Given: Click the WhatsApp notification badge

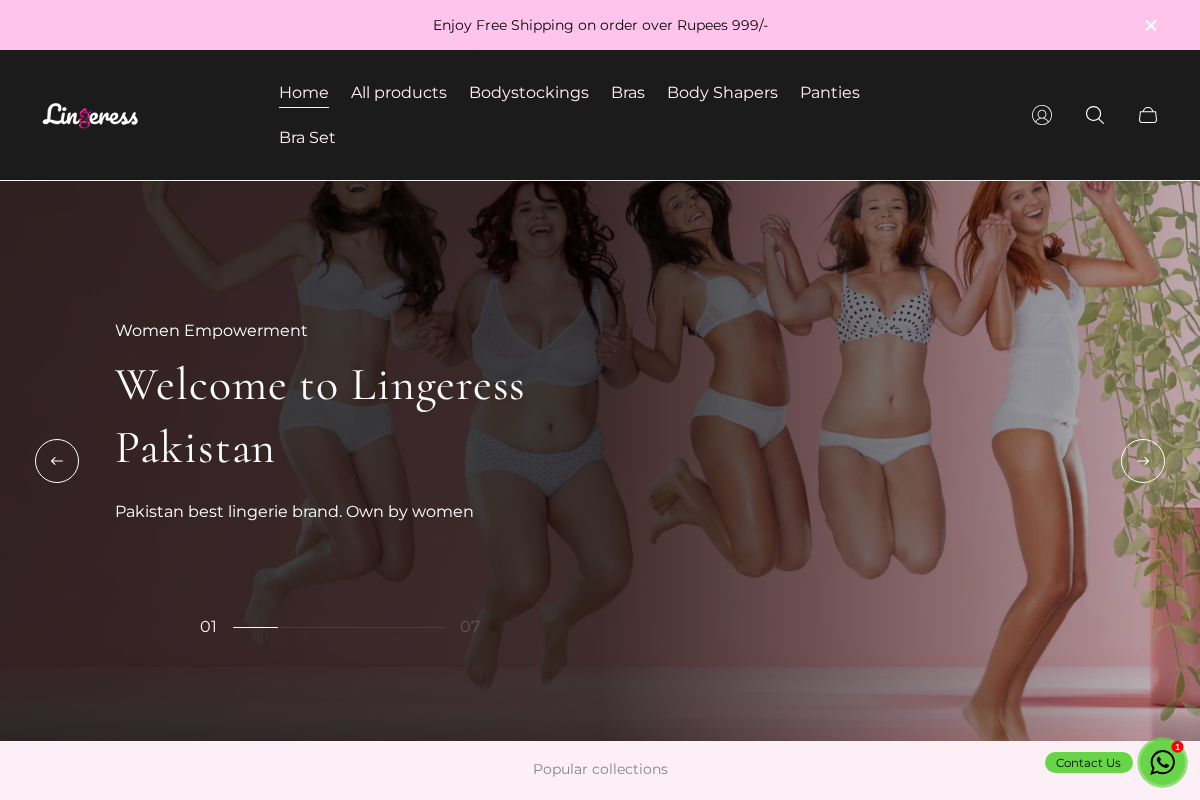Looking at the screenshot, I should pos(1178,747).
